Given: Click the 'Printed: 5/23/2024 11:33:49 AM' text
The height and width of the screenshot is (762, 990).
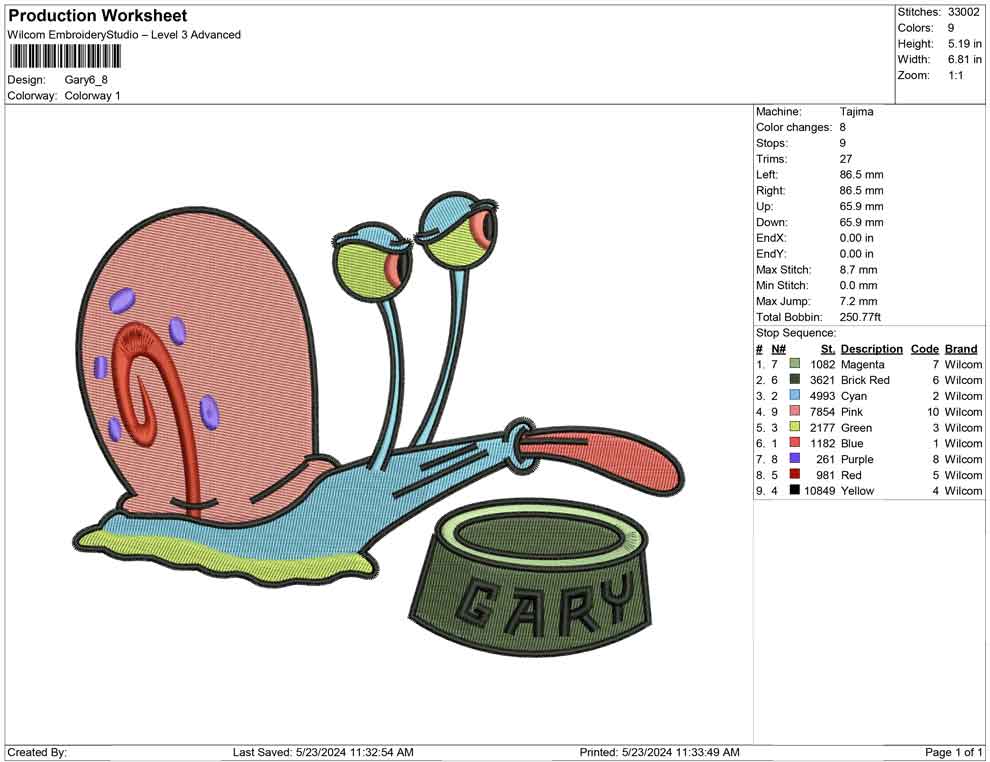Looking at the screenshot, I should [660, 752].
